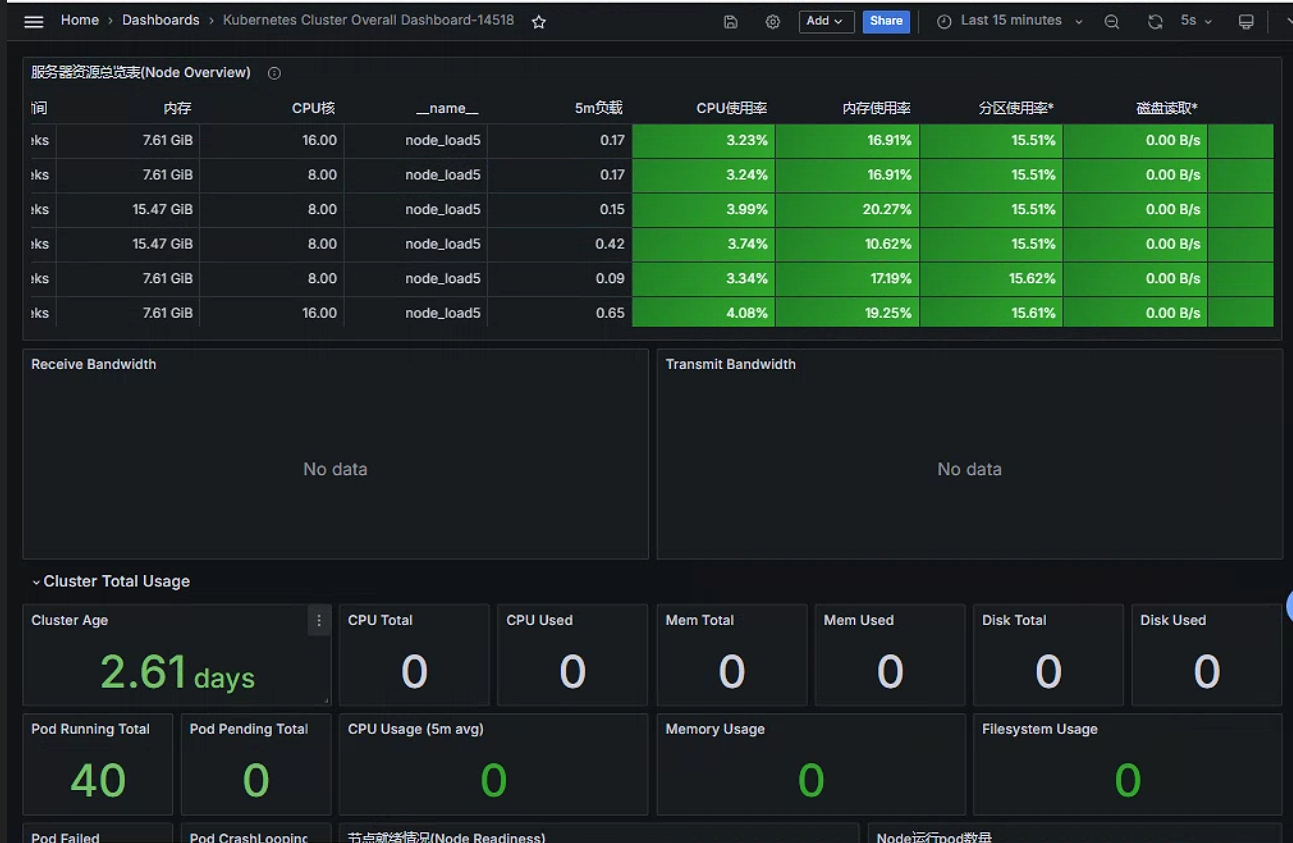Click the Kubernetes Cluster Overall Dashboard-14518 title
Image resolution: width=1293 pixels, height=843 pixels.
[368, 20]
